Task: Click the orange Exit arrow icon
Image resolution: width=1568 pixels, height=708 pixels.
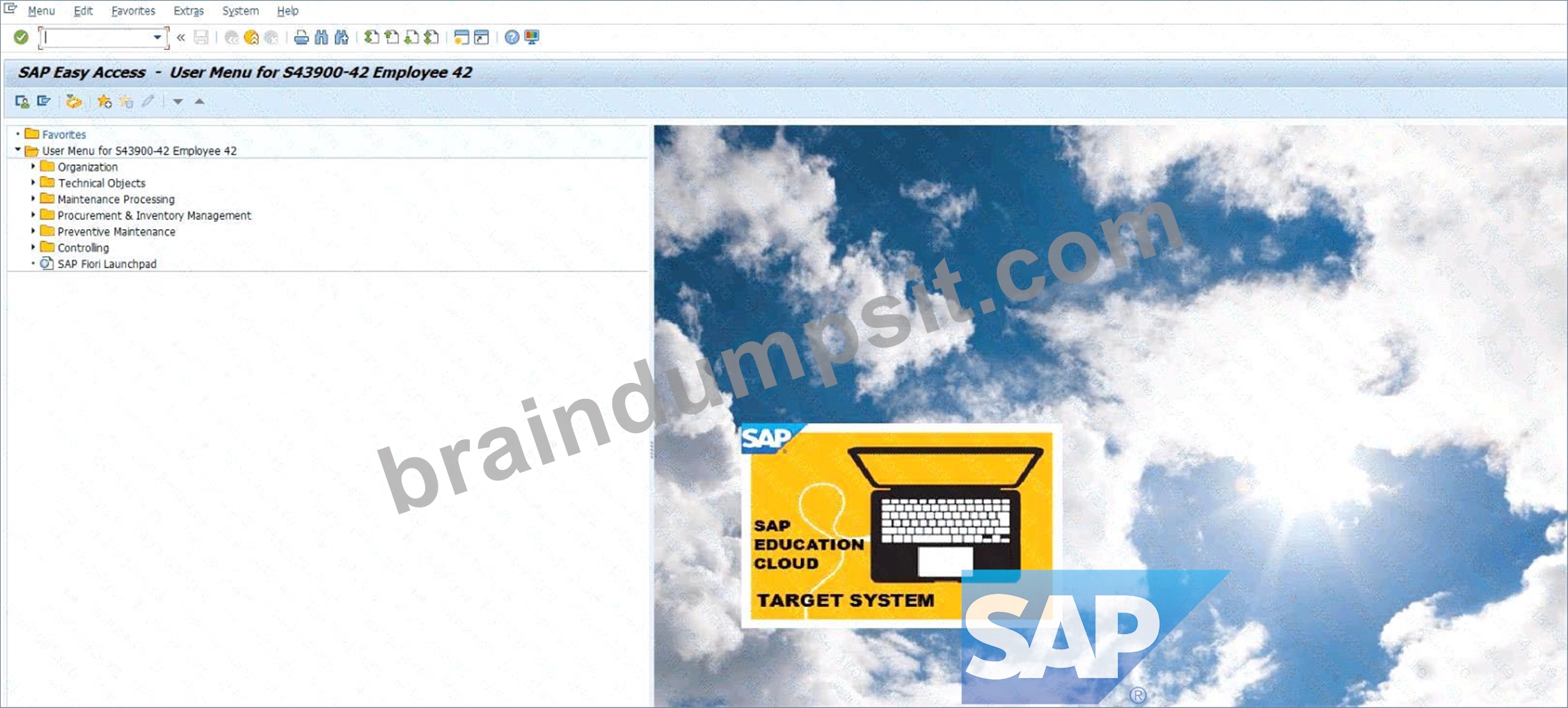Action: click(251, 38)
